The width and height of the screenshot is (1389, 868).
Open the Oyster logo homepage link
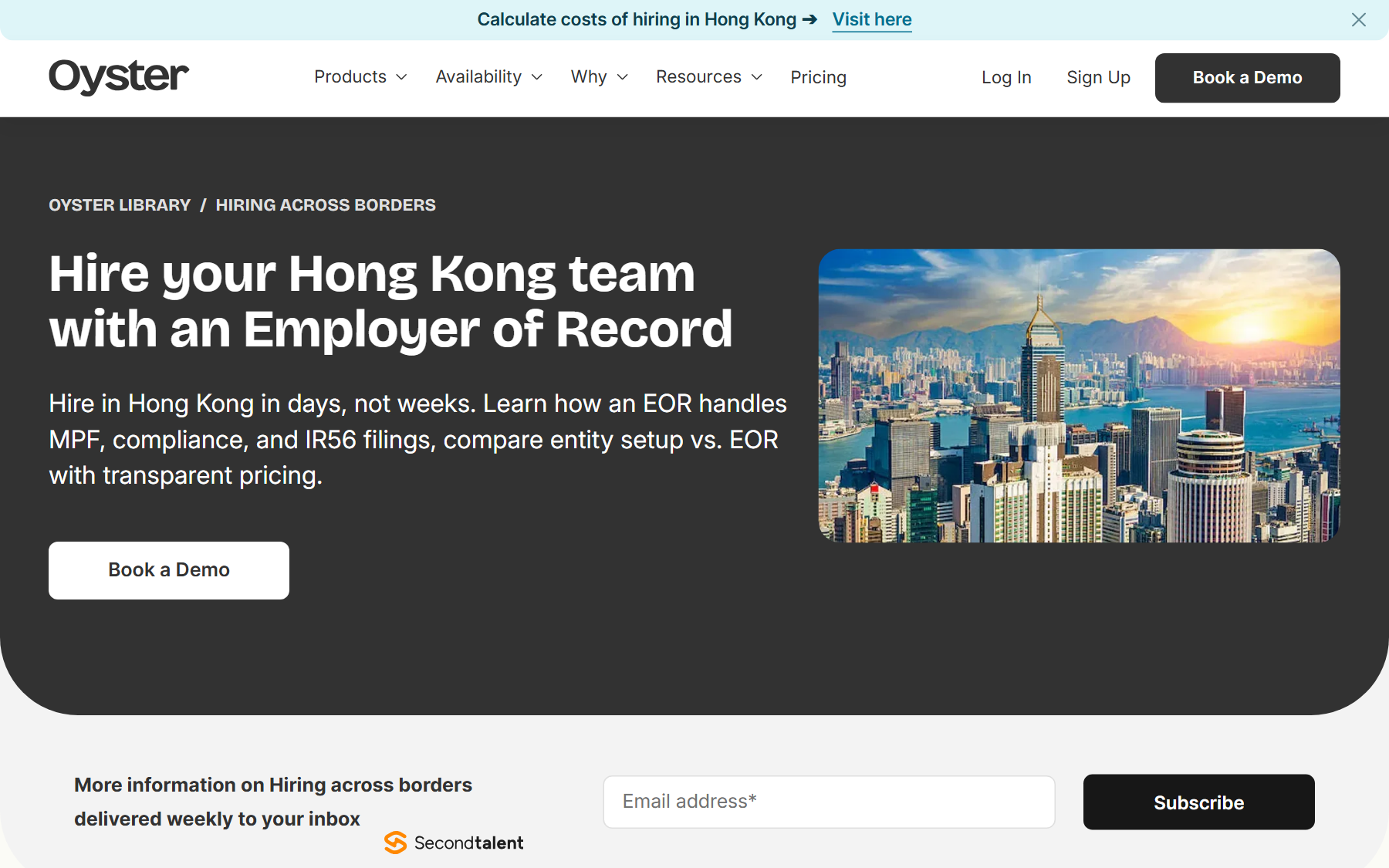pos(119,77)
